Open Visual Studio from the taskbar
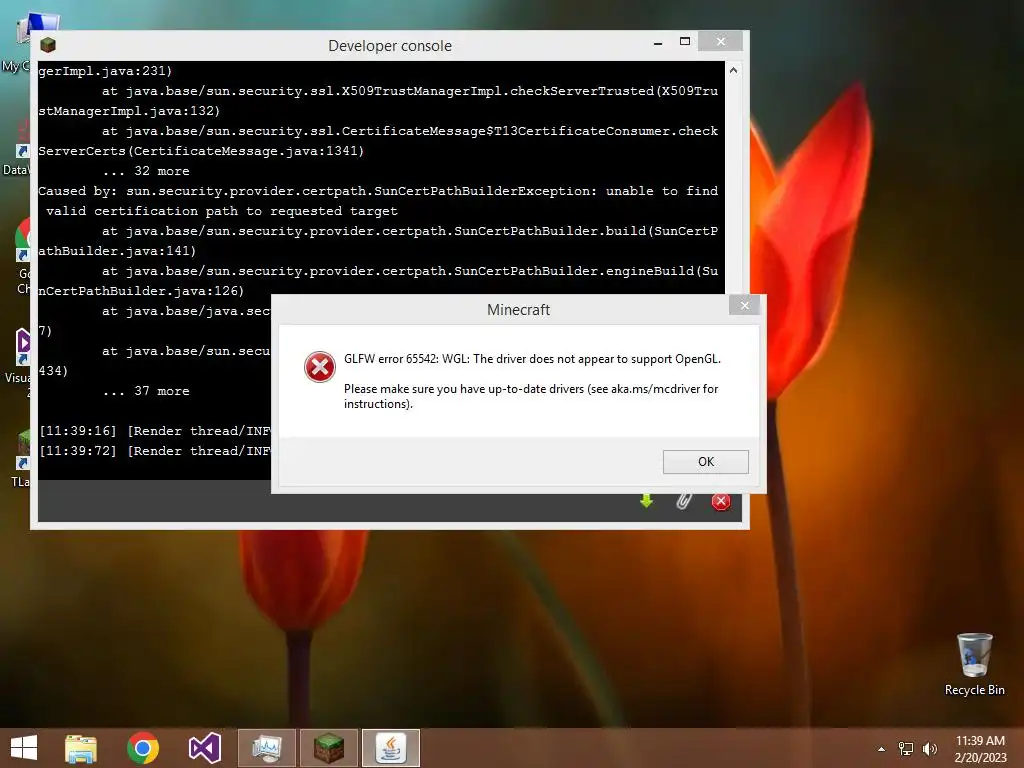The width and height of the screenshot is (1024, 768). click(x=205, y=748)
